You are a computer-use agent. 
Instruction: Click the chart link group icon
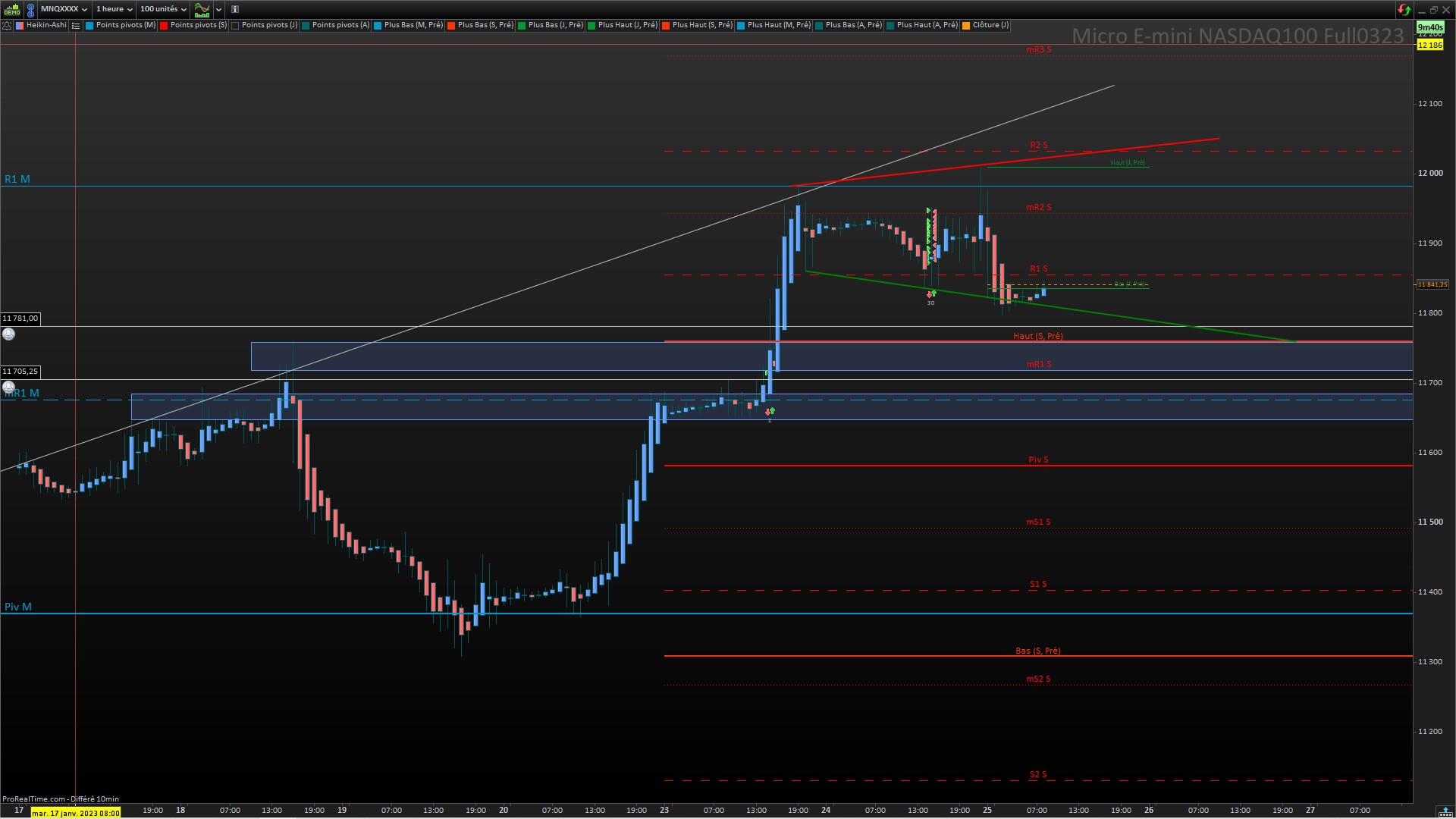tap(30, 10)
